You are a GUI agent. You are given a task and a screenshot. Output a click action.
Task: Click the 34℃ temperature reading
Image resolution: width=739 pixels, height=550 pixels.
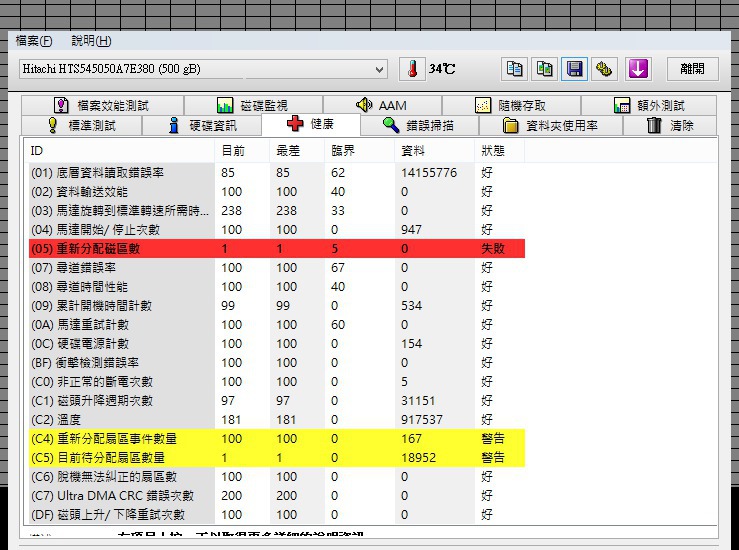coord(442,69)
